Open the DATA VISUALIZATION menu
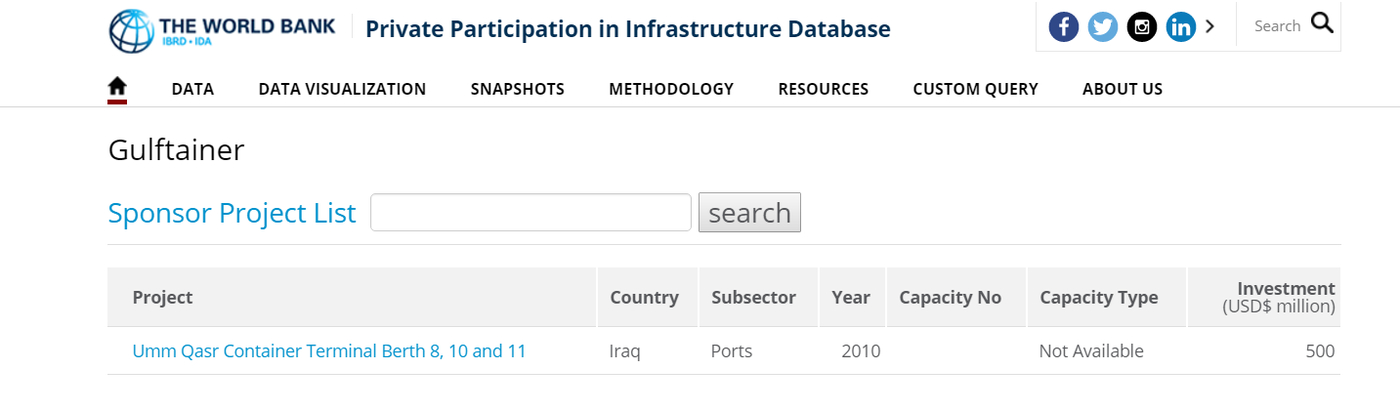Viewport: 1400px width, 410px height. point(342,89)
